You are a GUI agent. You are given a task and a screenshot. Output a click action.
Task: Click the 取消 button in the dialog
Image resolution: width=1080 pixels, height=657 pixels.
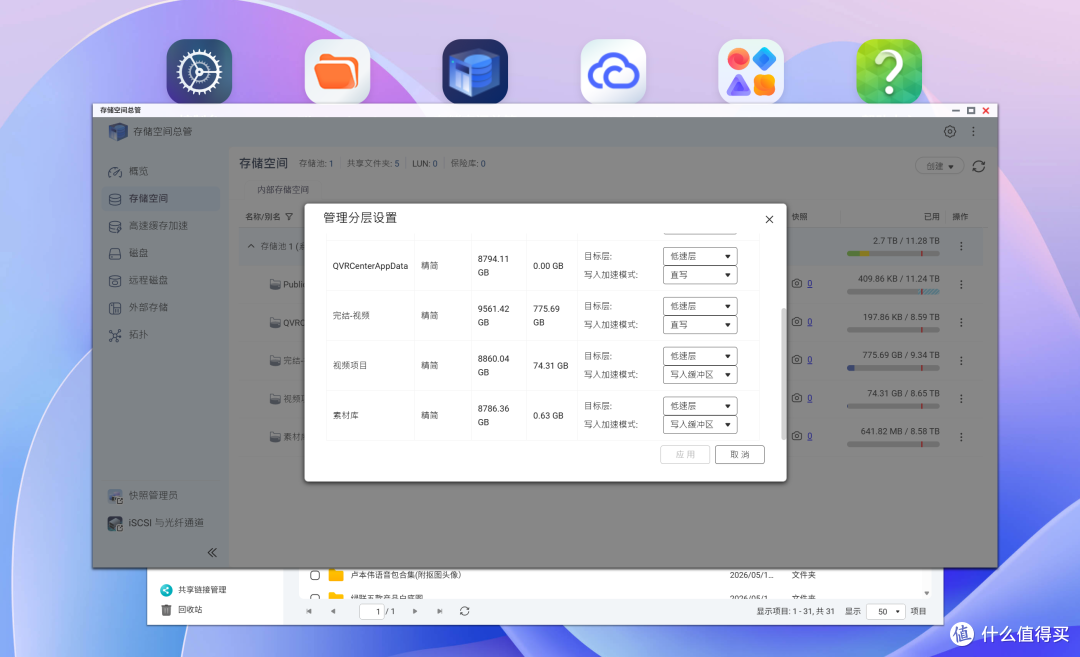point(740,455)
